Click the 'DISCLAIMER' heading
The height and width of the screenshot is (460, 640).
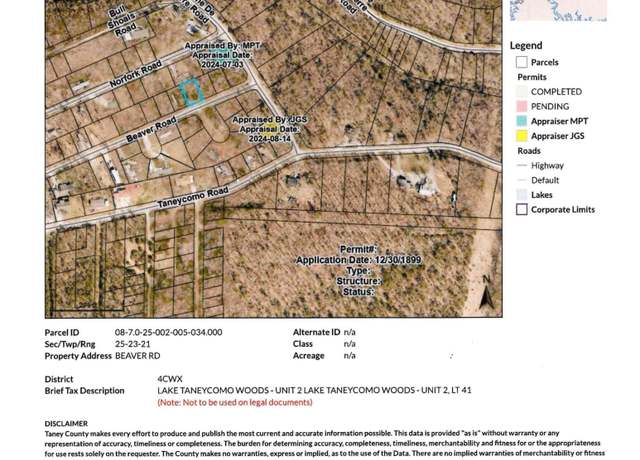66,424
